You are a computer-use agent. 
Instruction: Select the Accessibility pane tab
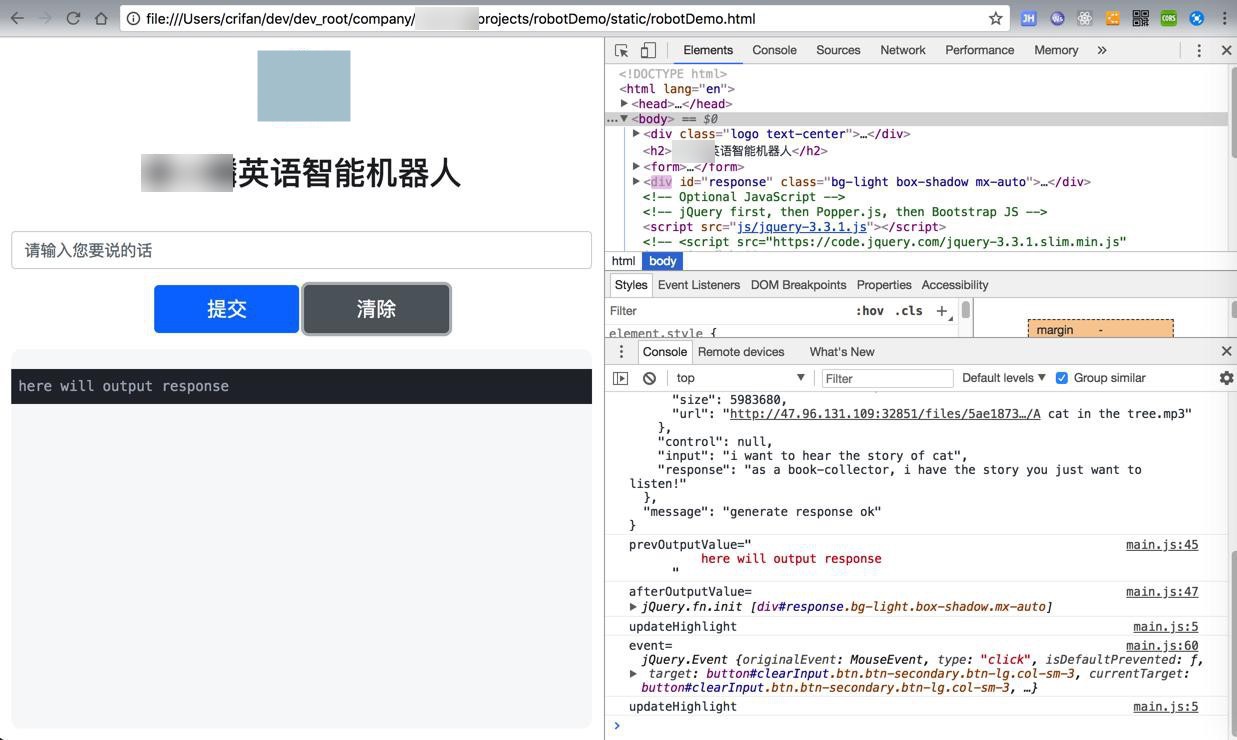click(955, 285)
